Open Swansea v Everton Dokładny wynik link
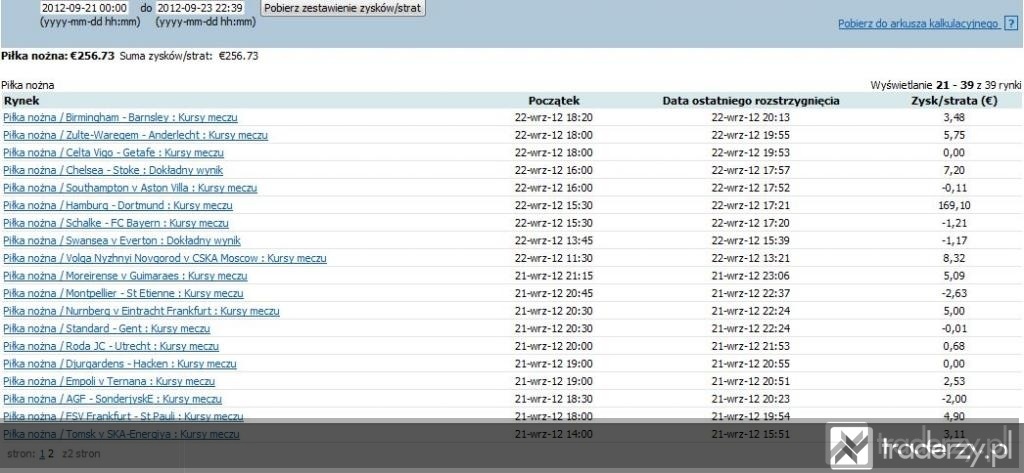The width and height of the screenshot is (1024, 473). coord(122,241)
